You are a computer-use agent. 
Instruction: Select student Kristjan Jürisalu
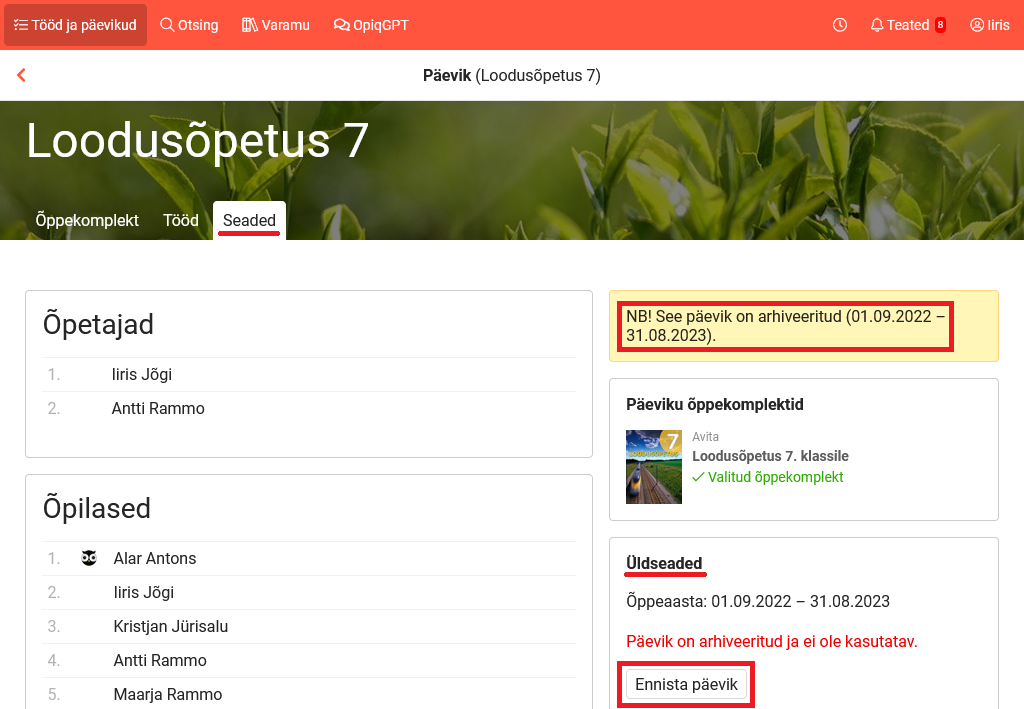click(171, 626)
